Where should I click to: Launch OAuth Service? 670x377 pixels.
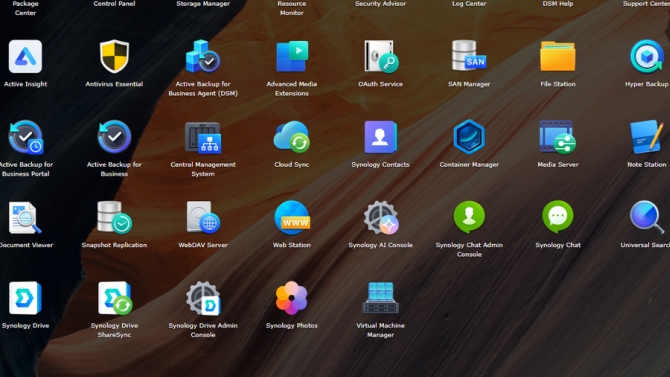click(380, 57)
